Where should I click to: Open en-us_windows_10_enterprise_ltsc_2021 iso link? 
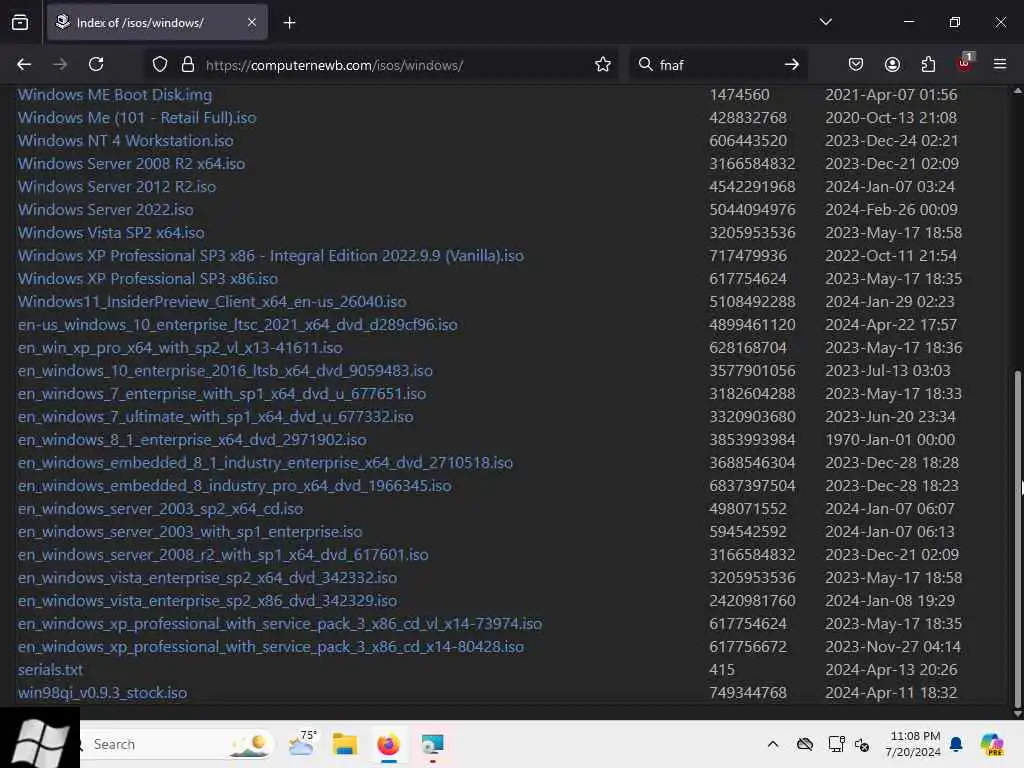click(238, 325)
